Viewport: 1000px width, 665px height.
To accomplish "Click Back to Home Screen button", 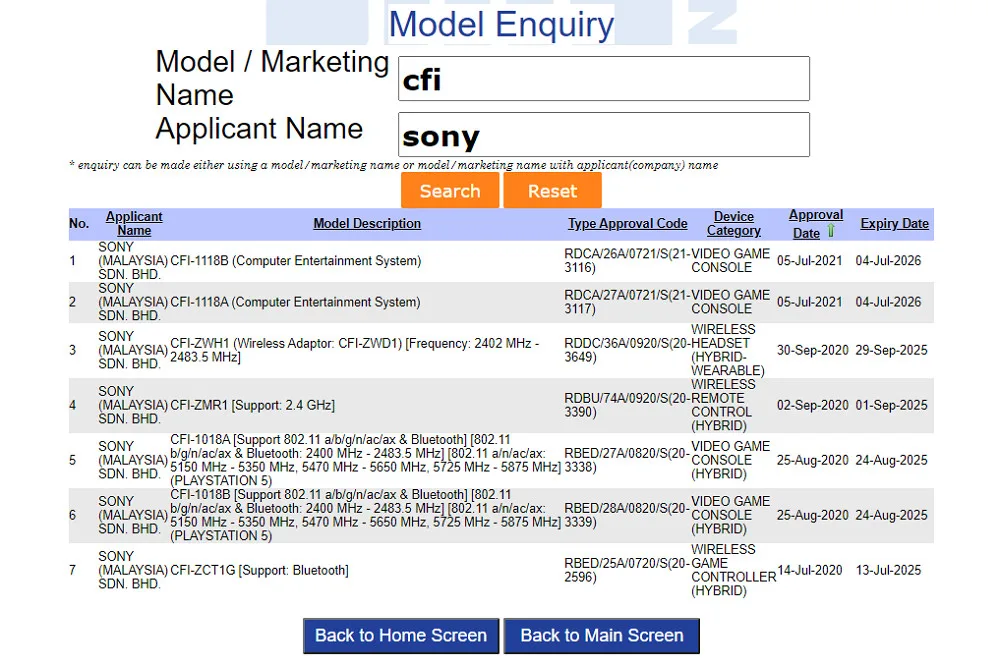I will [401, 636].
